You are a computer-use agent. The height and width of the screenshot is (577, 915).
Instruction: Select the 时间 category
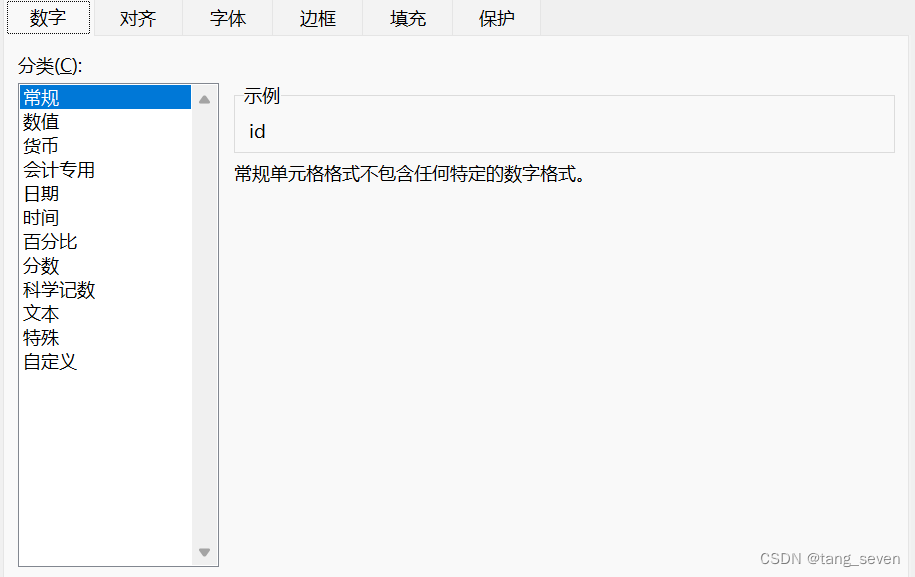[106, 217]
